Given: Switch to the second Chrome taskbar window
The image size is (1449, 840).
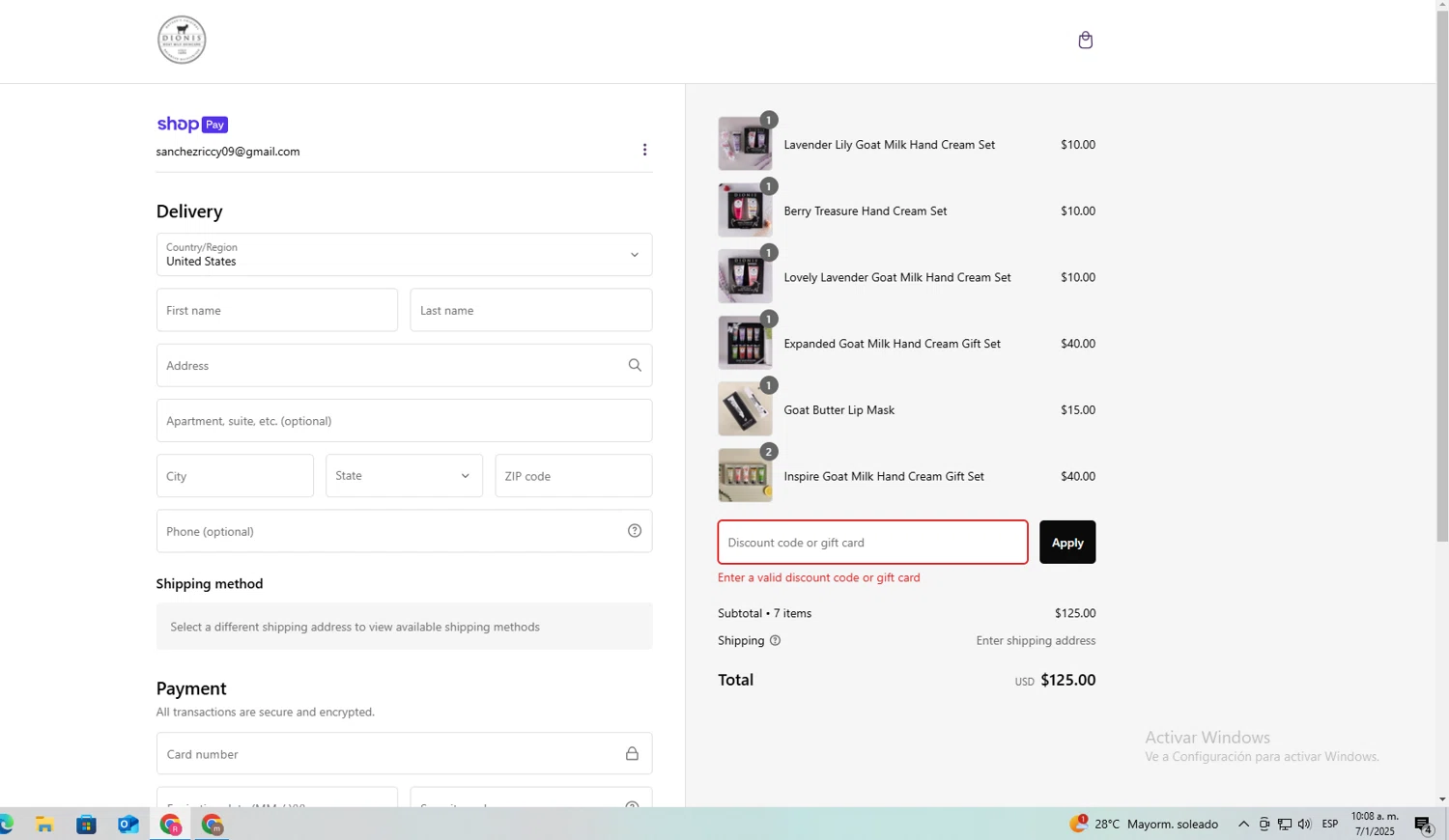Looking at the screenshot, I should (x=212, y=825).
